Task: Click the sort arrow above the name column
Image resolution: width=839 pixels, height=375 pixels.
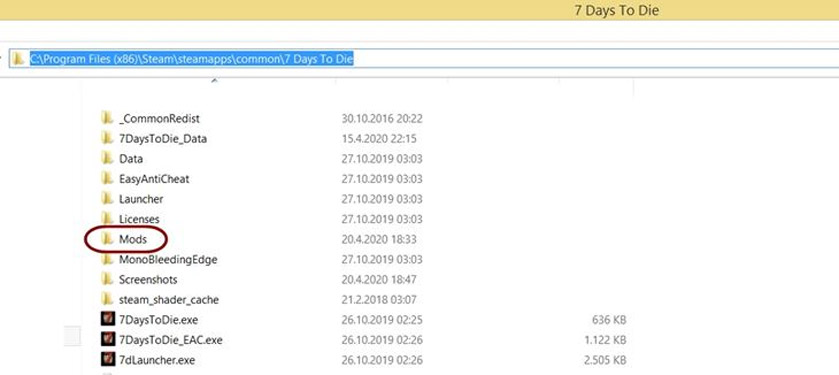Action: (214, 81)
